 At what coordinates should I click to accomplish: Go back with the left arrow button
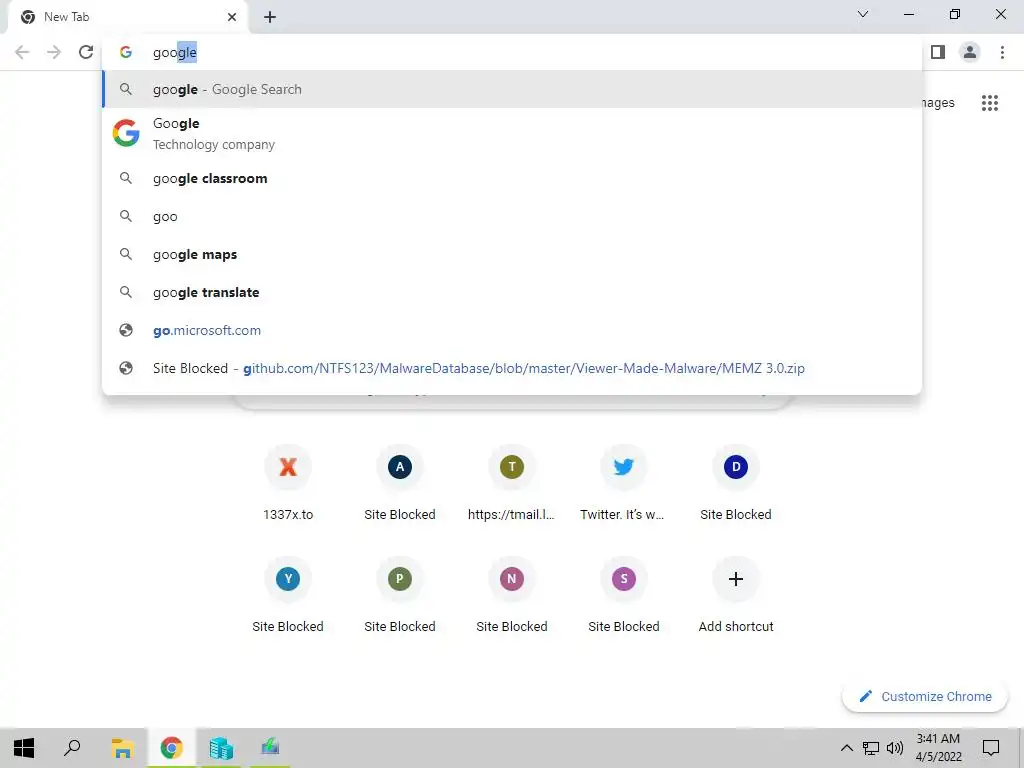[22, 52]
